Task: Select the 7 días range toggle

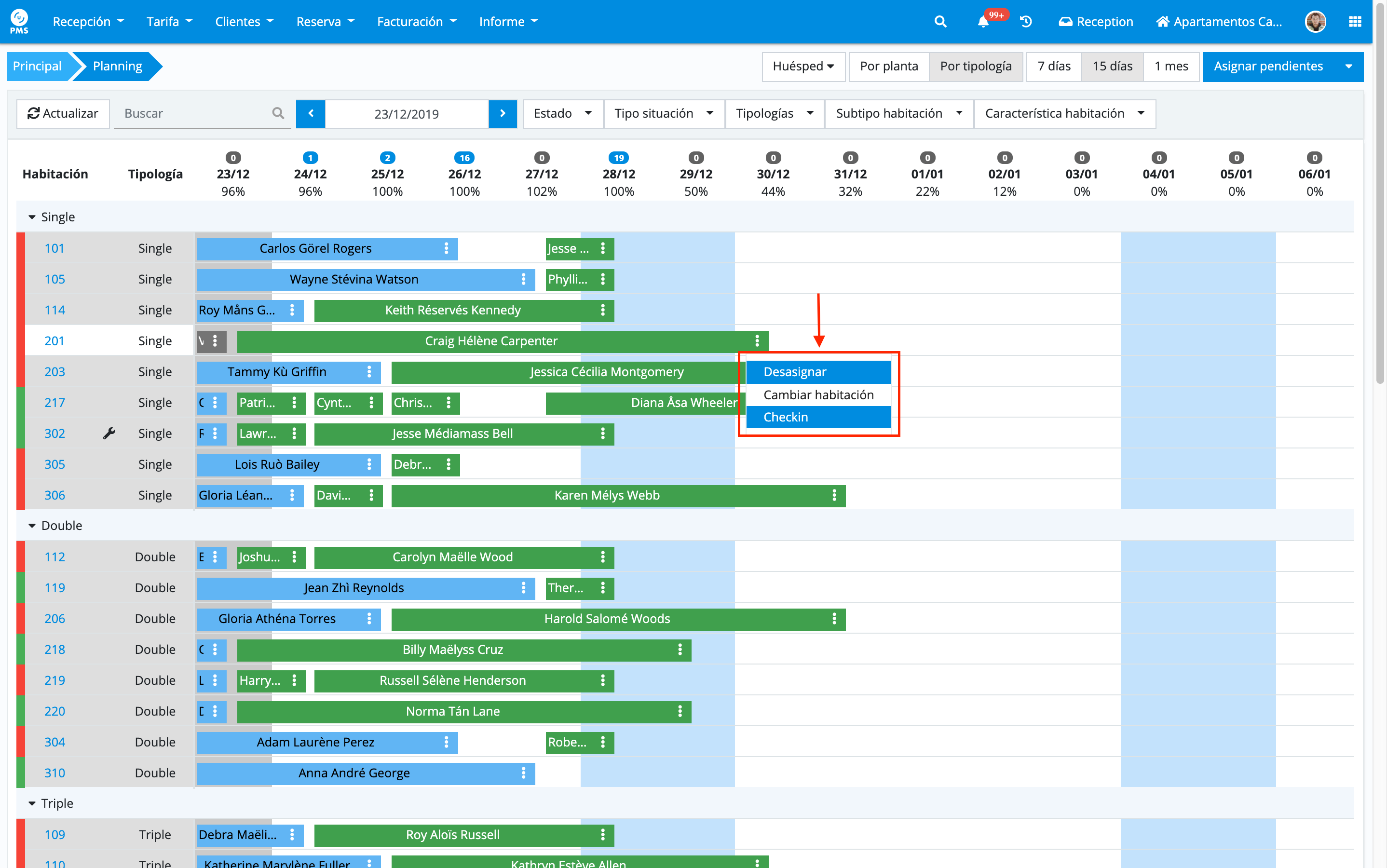Action: [1053, 67]
